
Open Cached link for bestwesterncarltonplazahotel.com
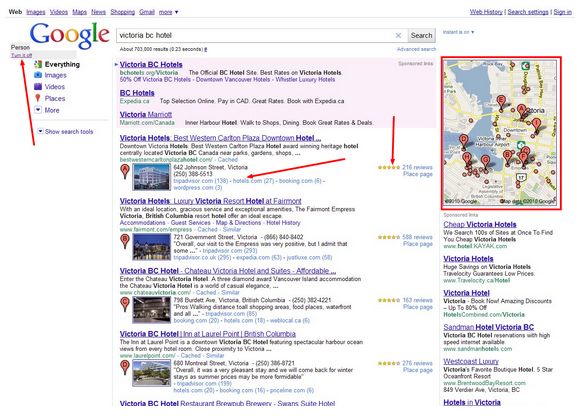click(x=227, y=160)
